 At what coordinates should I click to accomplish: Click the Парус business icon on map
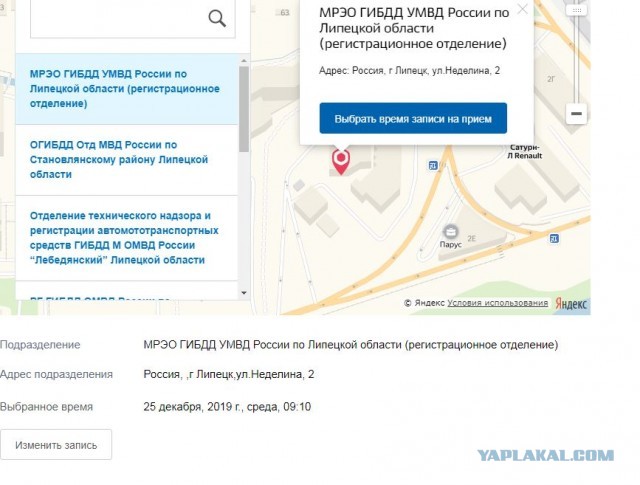click(x=451, y=232)
